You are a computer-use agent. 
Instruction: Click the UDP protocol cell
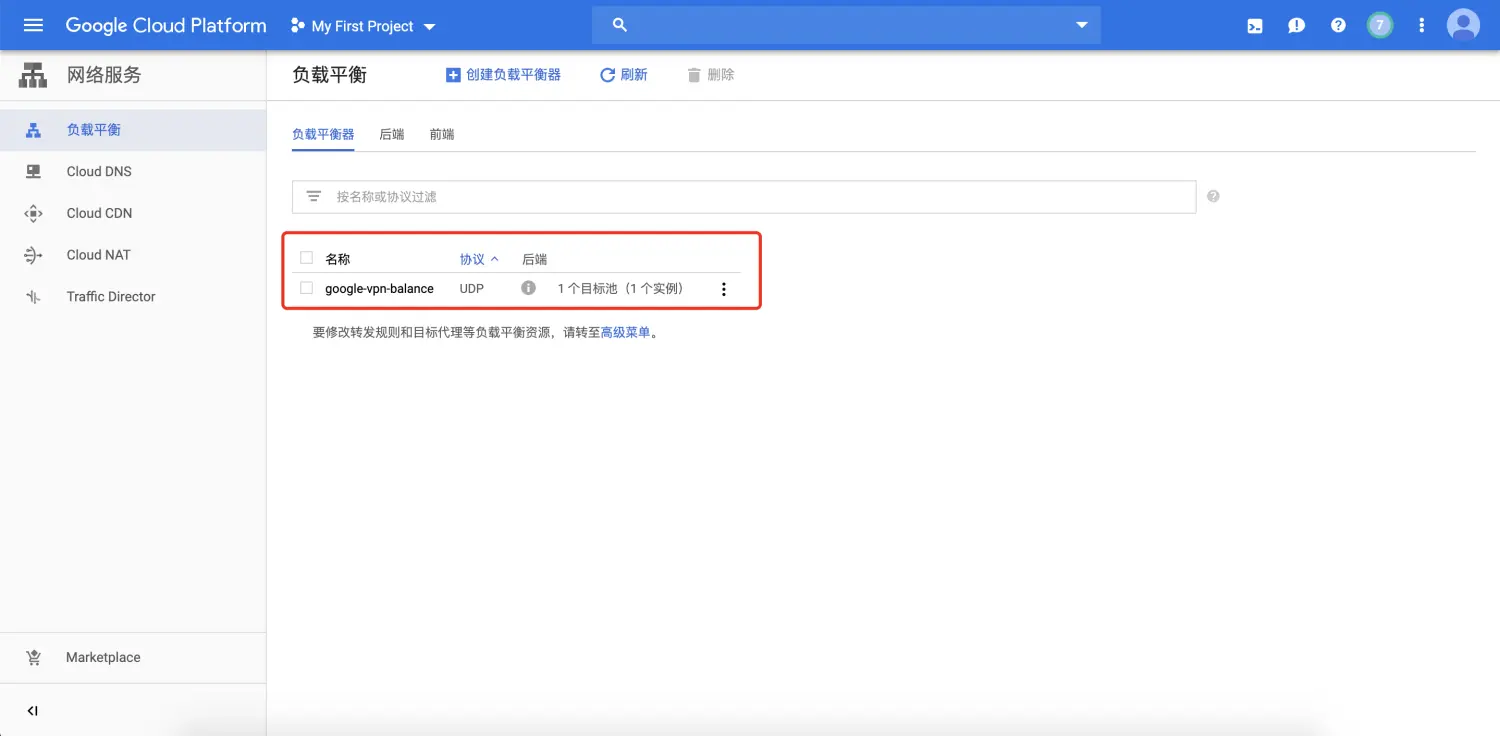tap(472, 289)
